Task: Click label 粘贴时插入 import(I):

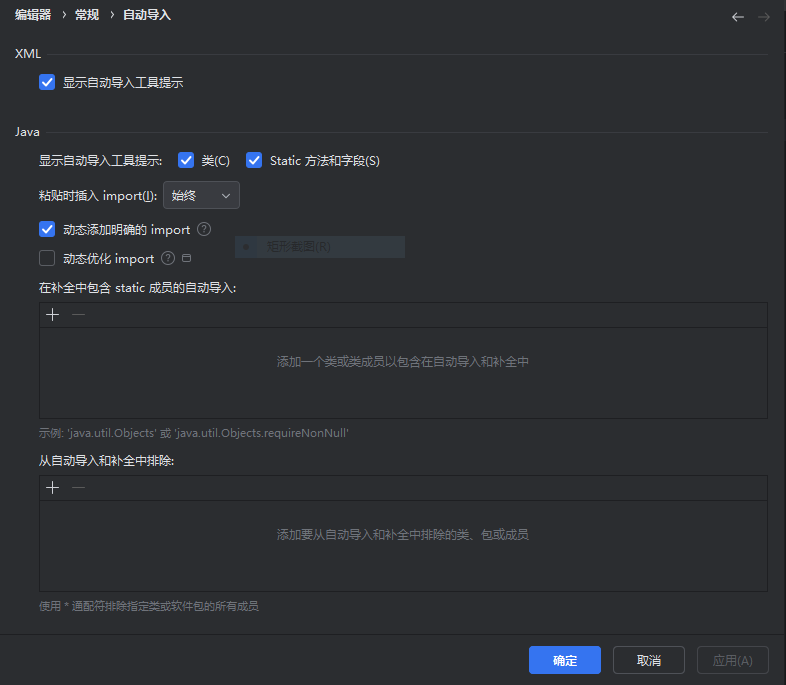Action: (x=98, y=195)
